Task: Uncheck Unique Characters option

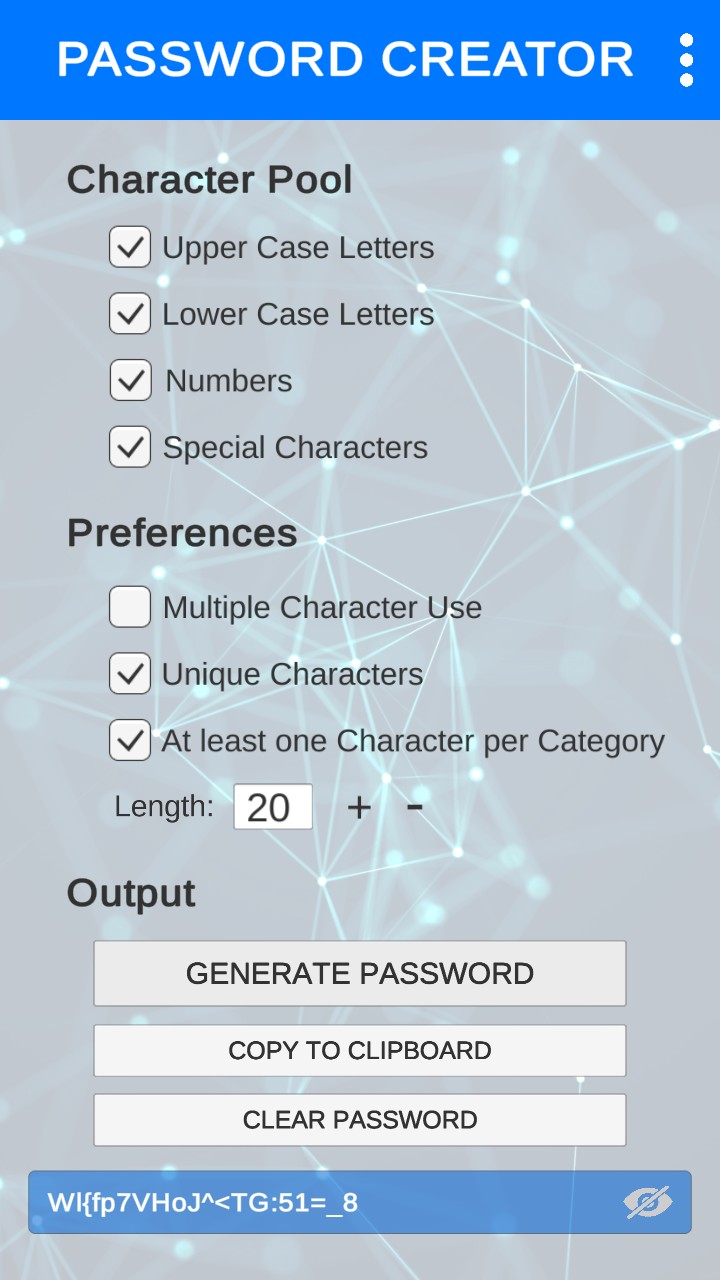Action: point(130,674)
